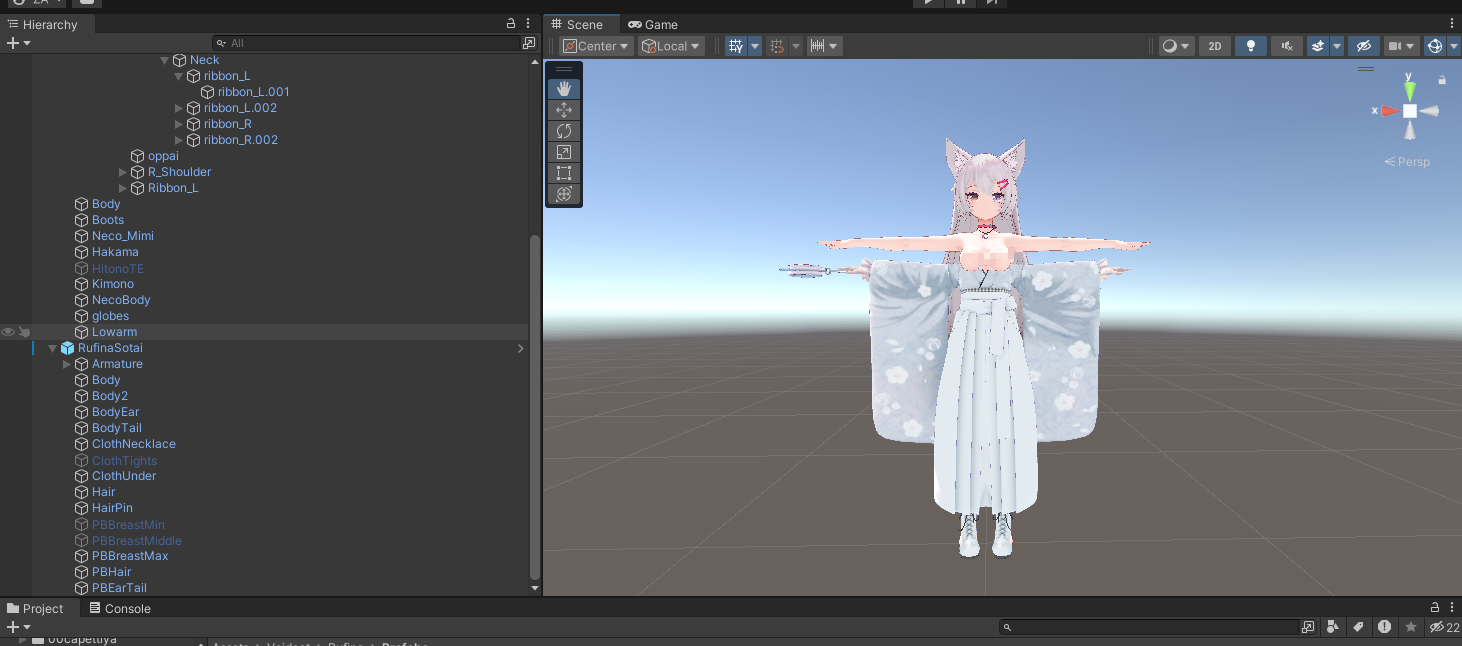This screenshot has height=646, width=1462.
Task: Open the Center pivot mode dropdown
Action: (x=596, y=46)
